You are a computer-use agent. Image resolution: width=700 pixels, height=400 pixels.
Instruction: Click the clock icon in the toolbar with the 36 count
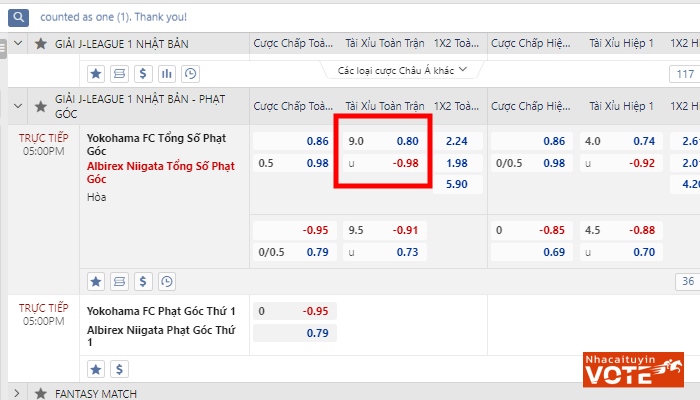(167, 282)
